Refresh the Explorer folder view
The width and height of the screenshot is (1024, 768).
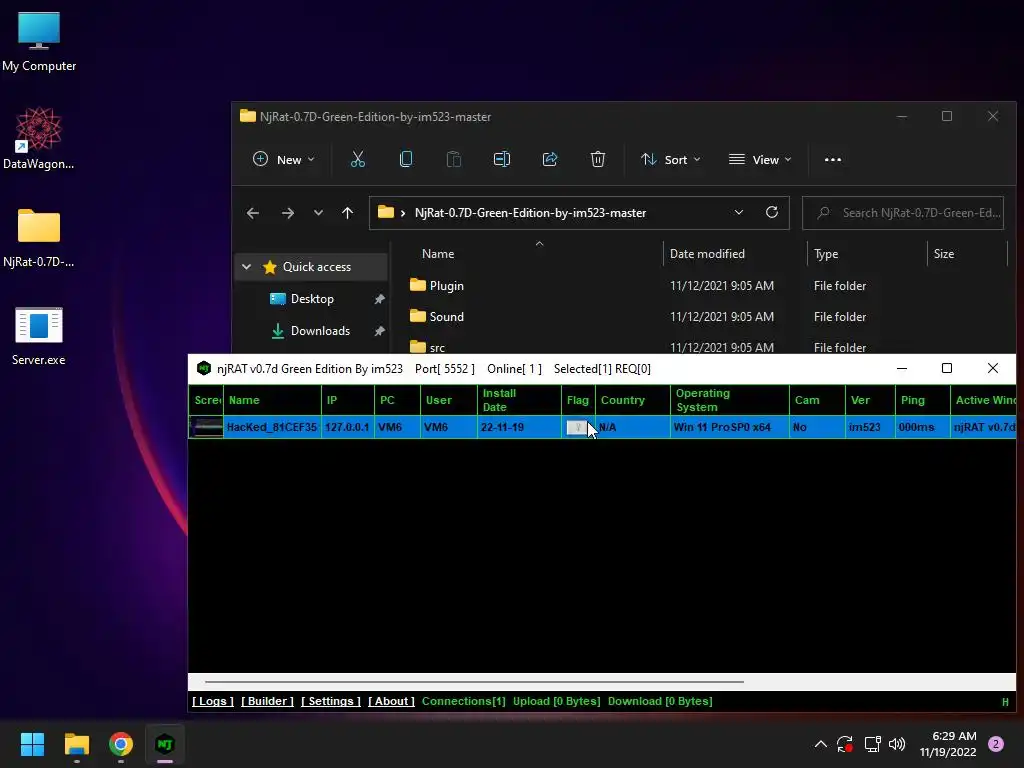(x=772, y=213)
